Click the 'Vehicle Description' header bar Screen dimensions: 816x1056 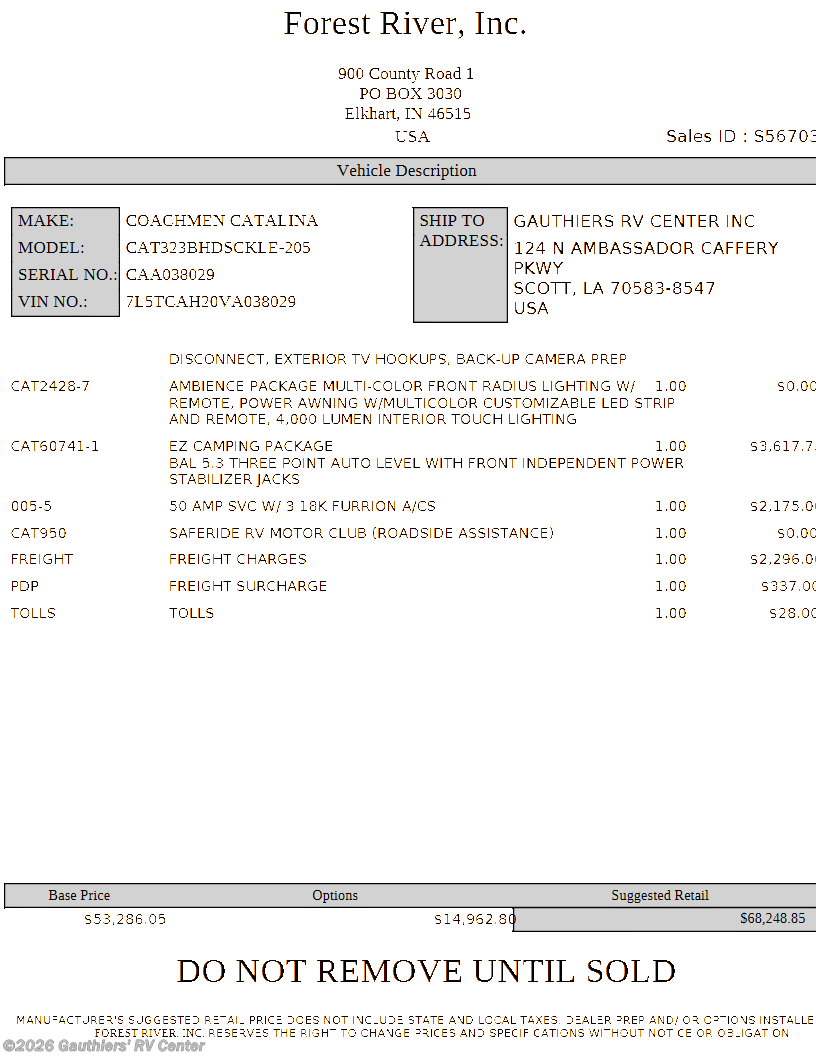(410, 171)
